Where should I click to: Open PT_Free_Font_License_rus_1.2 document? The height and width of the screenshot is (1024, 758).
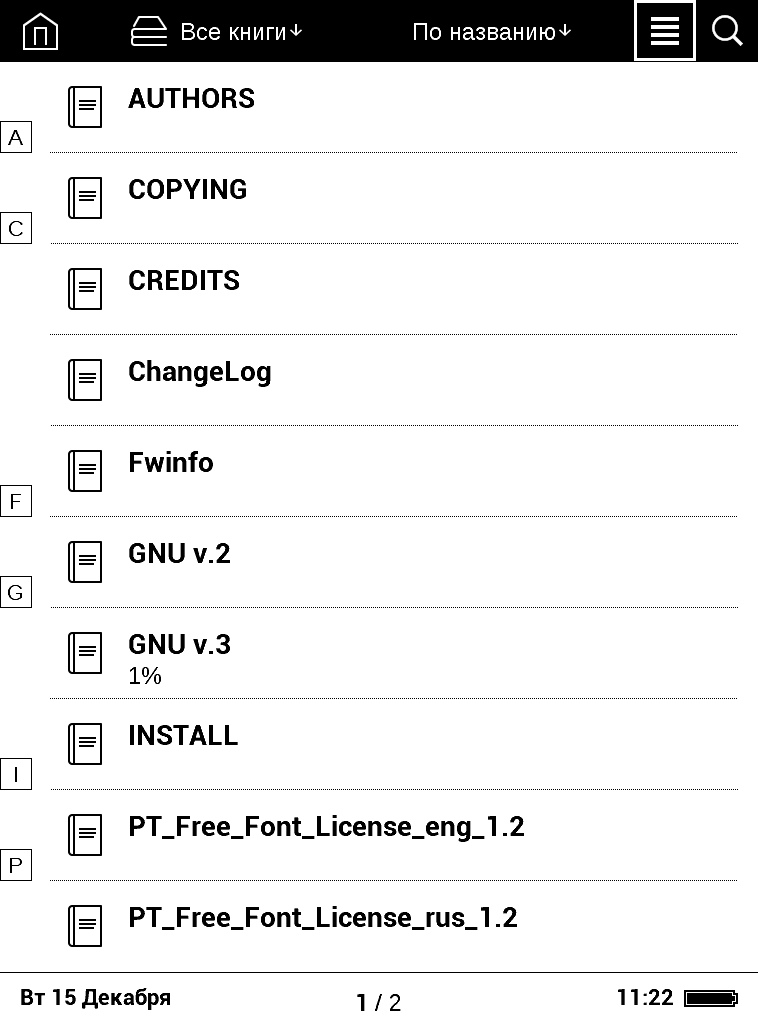pyautogui.click(x=394, y=926)
